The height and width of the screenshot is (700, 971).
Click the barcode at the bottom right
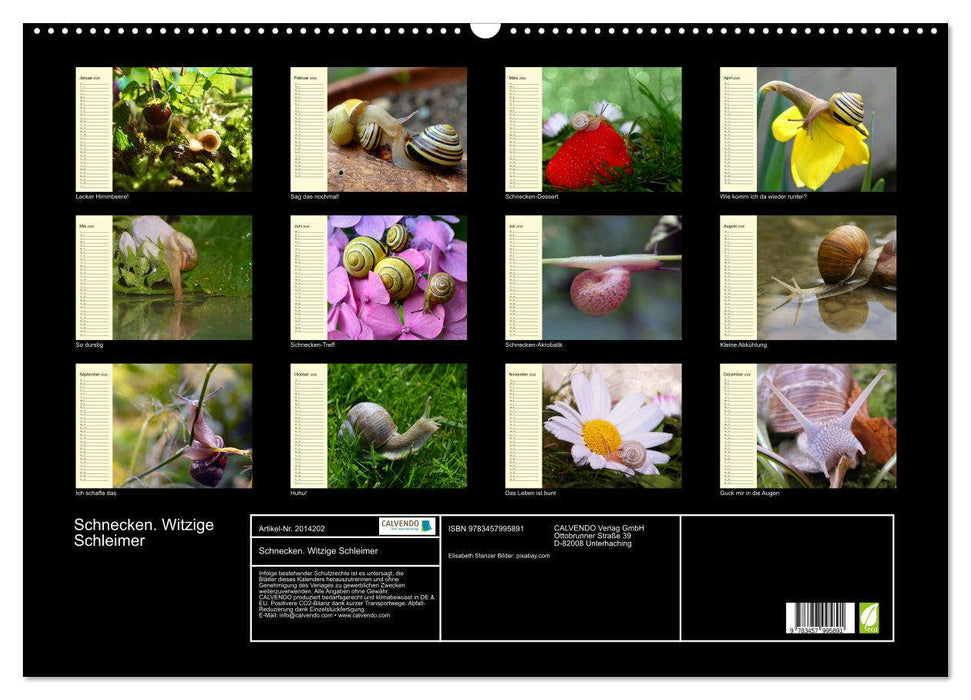point(819,618)
